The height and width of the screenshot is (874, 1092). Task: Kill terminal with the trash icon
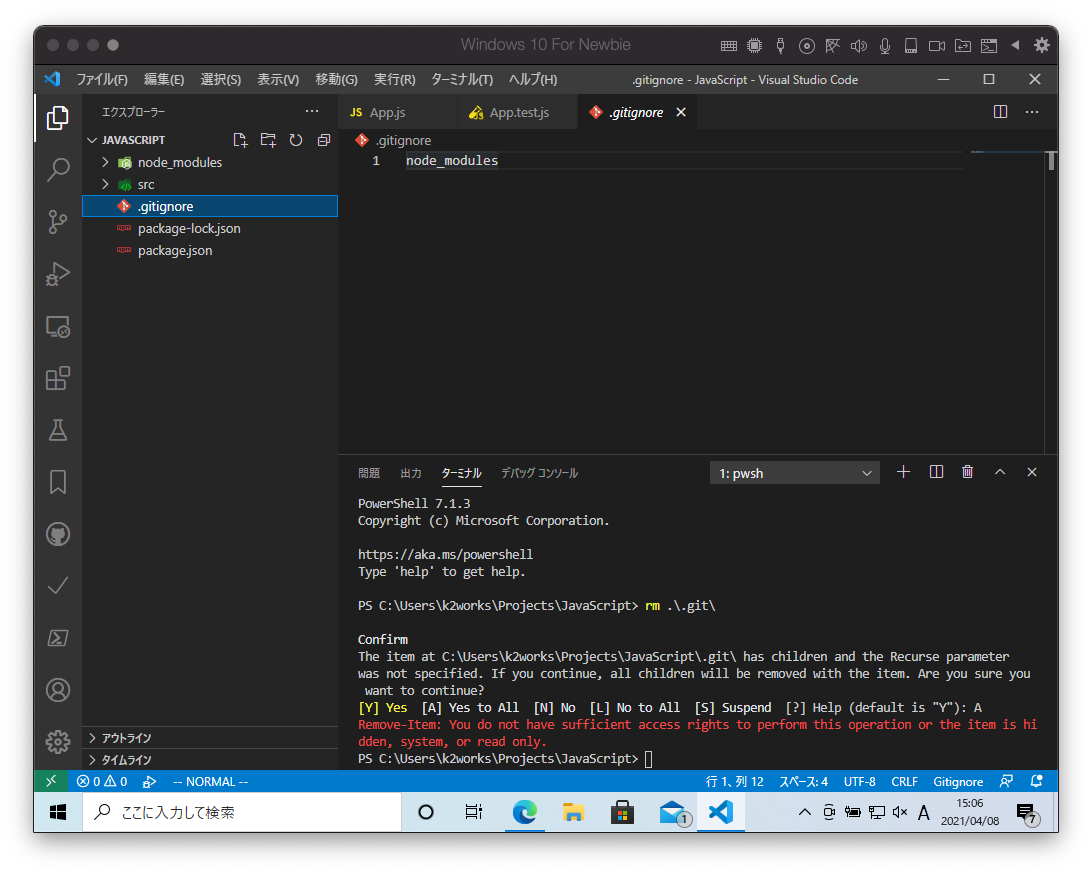pyautogui.click(x=967, y=473)
